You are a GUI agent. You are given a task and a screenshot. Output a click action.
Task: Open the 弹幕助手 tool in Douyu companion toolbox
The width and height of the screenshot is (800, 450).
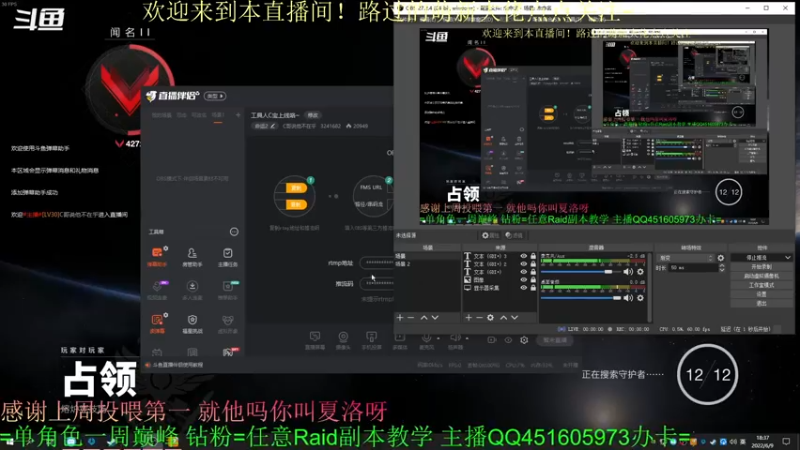point(157,257)
